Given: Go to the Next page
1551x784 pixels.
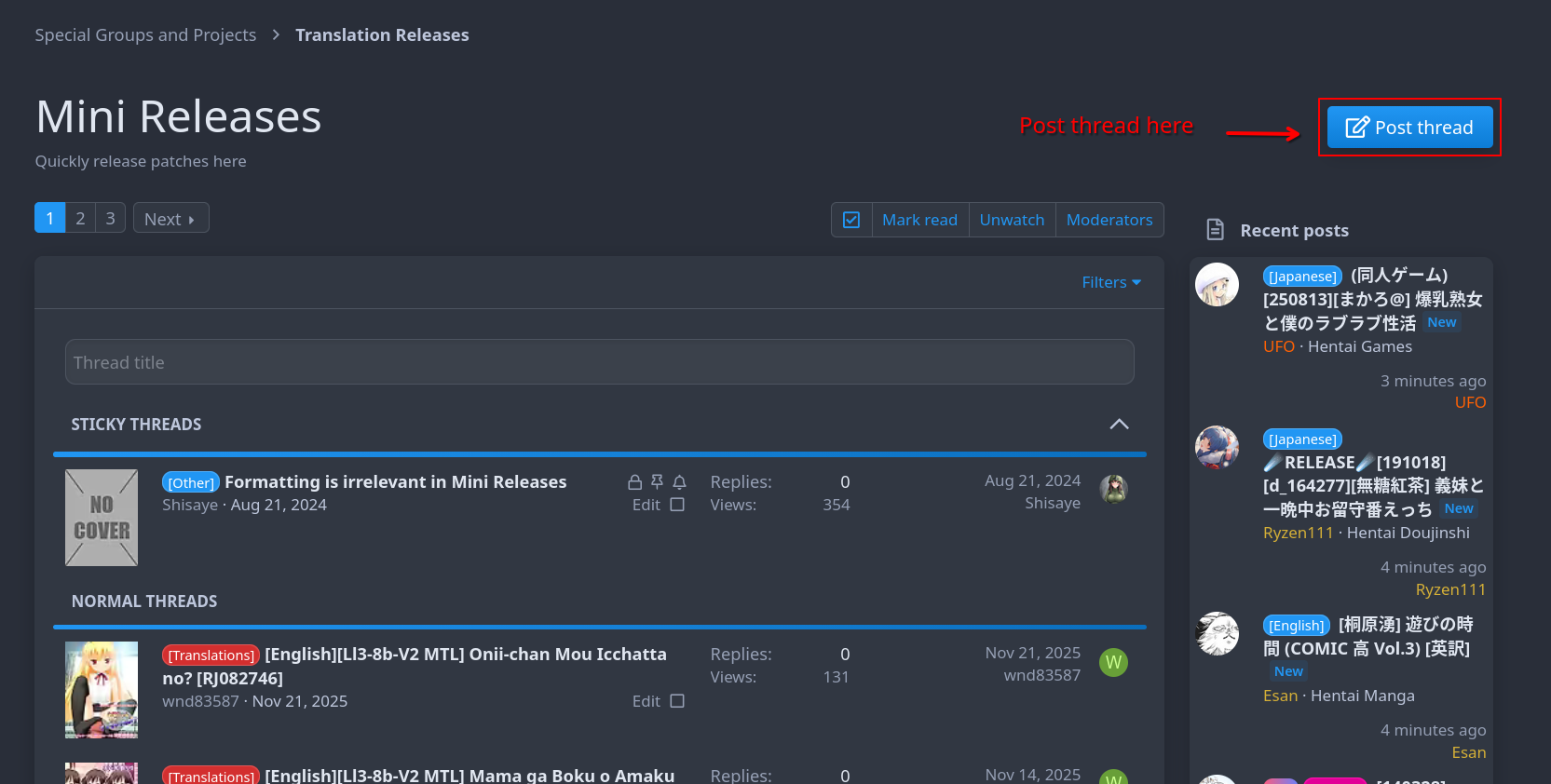Looking at the screenshot, I should point(170,220).
